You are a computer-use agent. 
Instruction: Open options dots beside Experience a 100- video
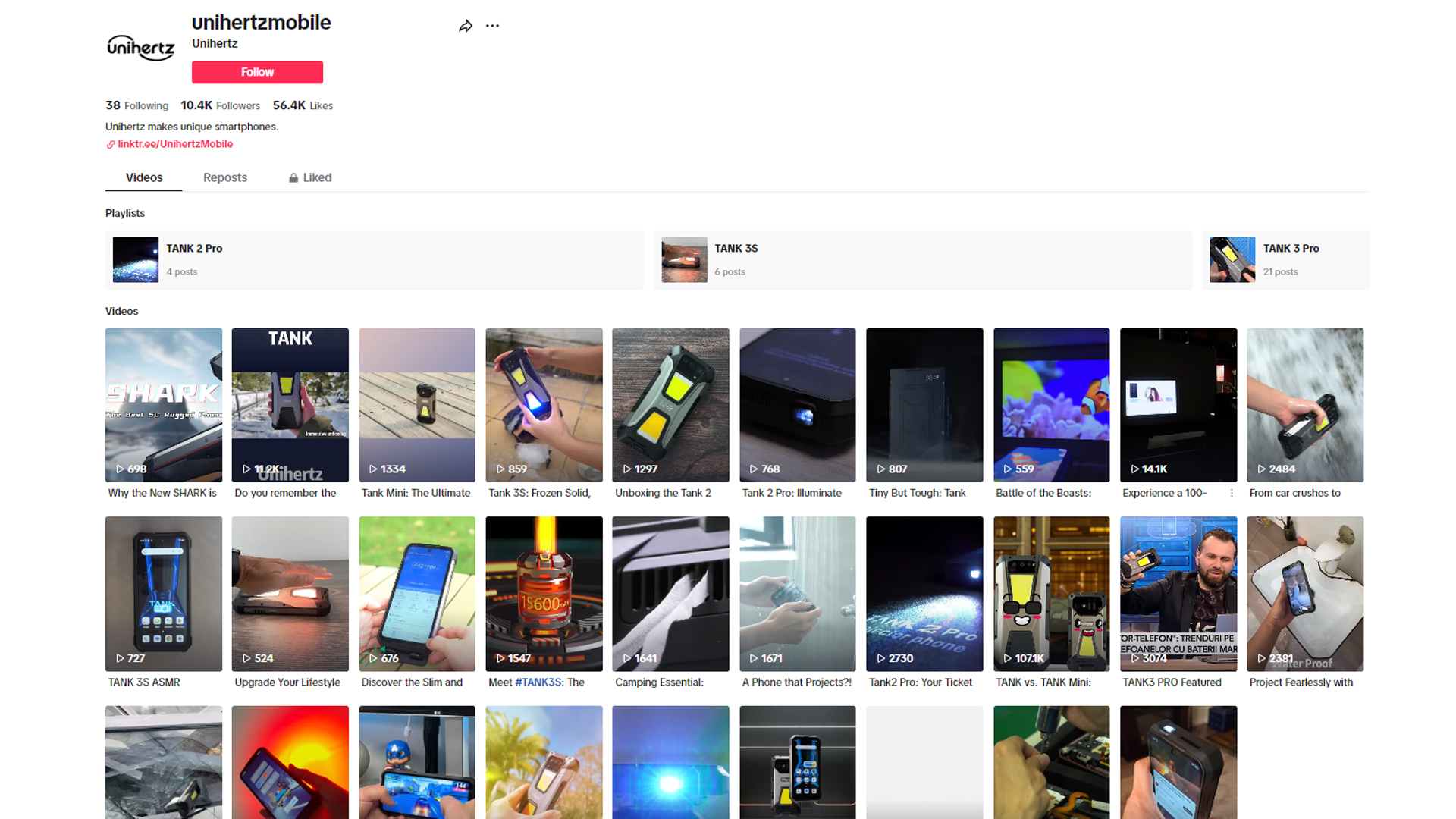tap(1232, 493)
